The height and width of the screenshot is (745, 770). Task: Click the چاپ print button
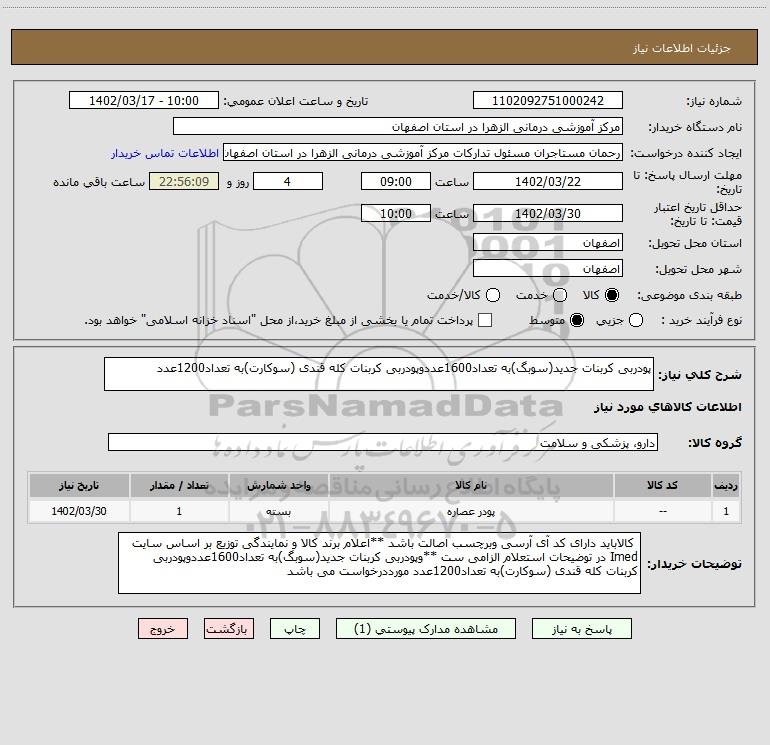click(295, 629)
